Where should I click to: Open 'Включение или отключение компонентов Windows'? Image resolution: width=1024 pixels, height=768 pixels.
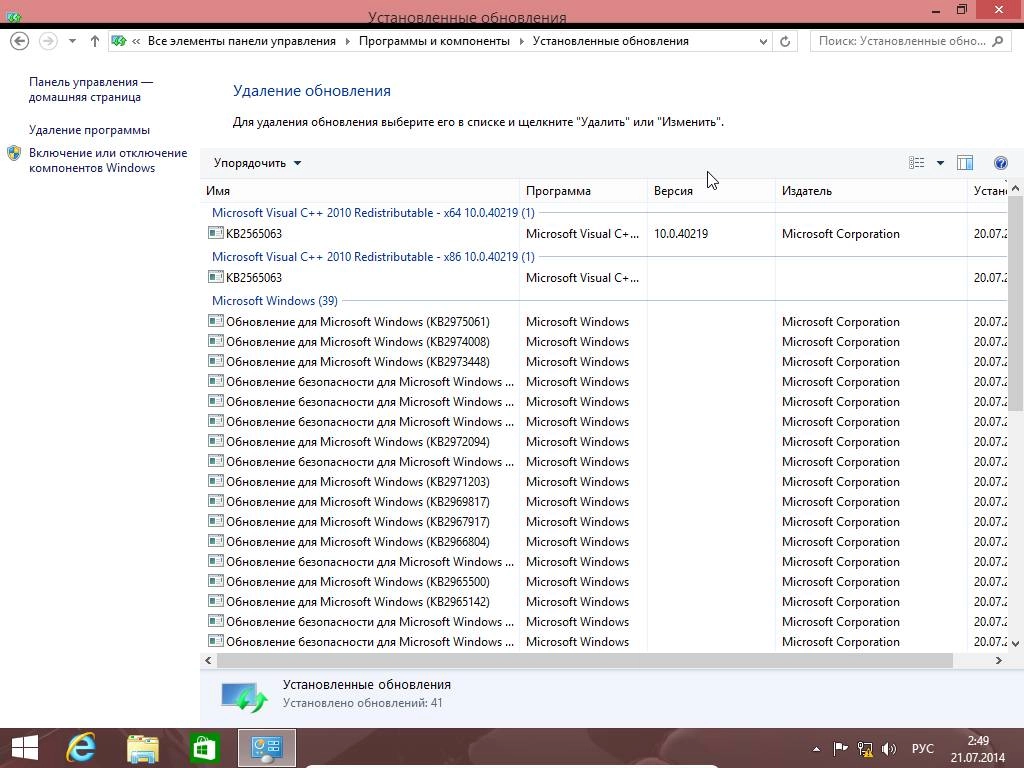coord(108,160)
